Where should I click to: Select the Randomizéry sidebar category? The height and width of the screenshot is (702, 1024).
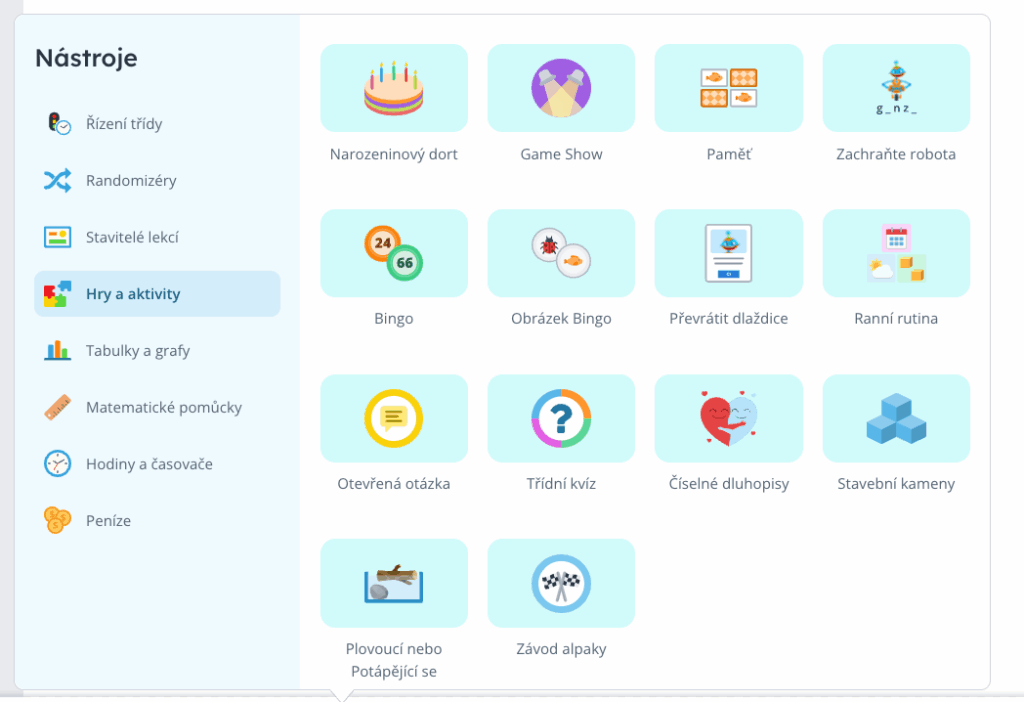(130, 181)
